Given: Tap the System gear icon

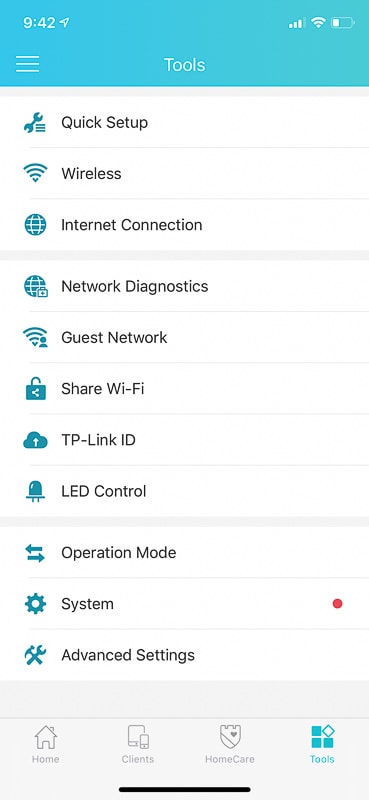Looking at the screenshot, I should coord(35,604).
